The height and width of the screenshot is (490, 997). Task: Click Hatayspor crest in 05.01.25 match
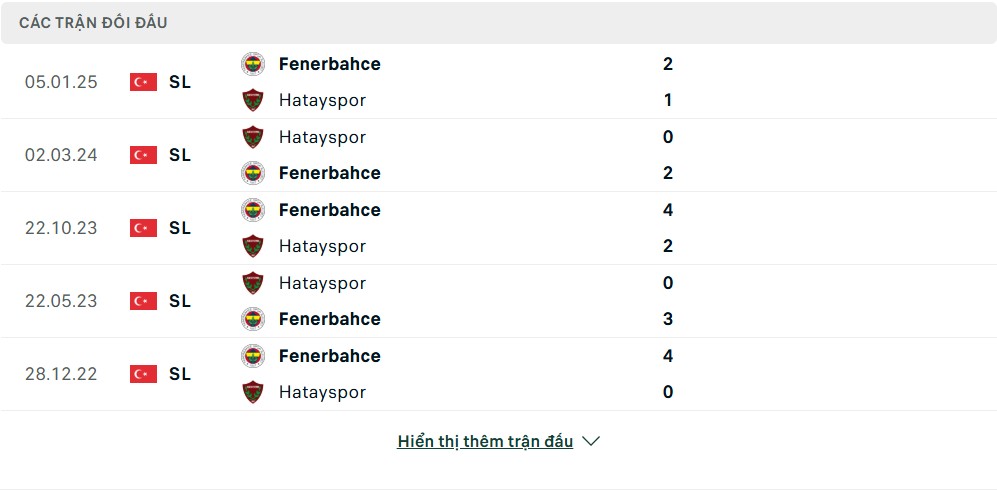click(x=252, y=100)
